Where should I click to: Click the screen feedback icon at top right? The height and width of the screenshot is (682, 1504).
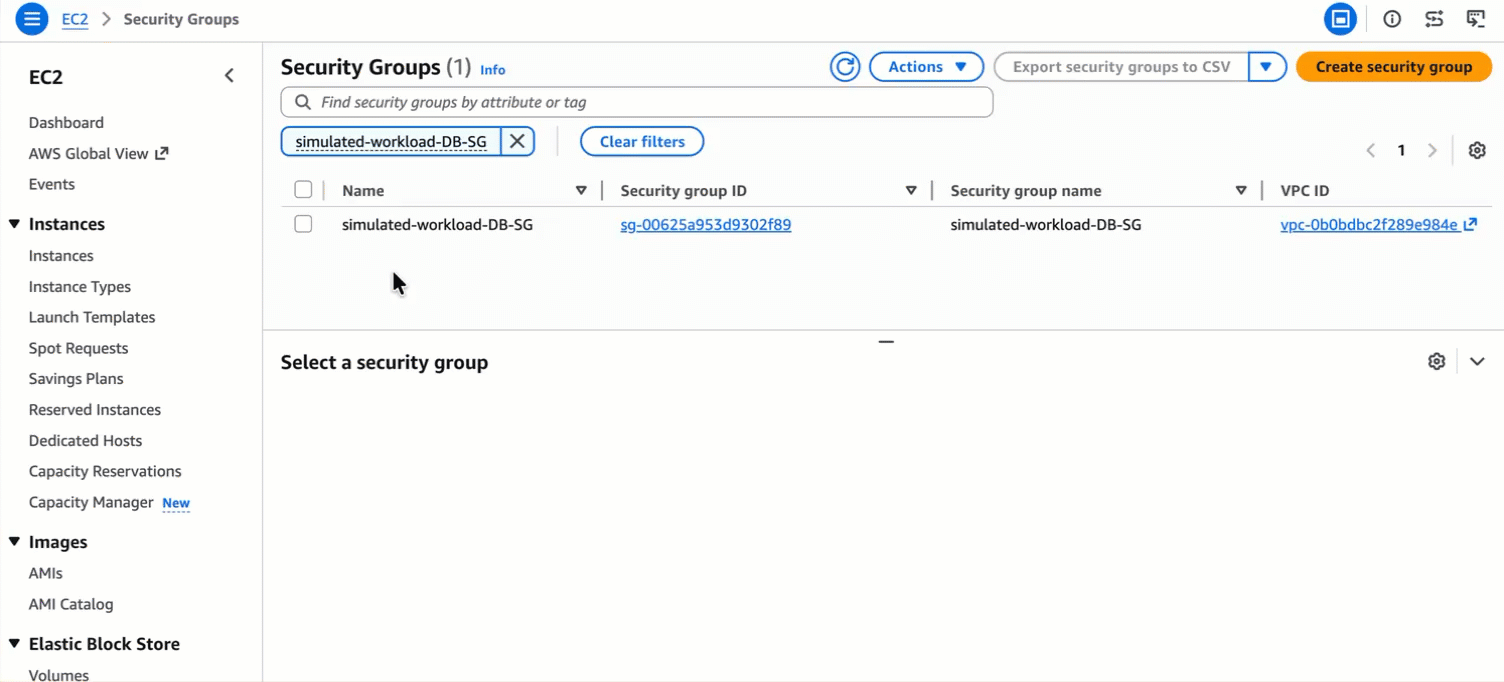pyautogui.click(x=1476, y=19)
